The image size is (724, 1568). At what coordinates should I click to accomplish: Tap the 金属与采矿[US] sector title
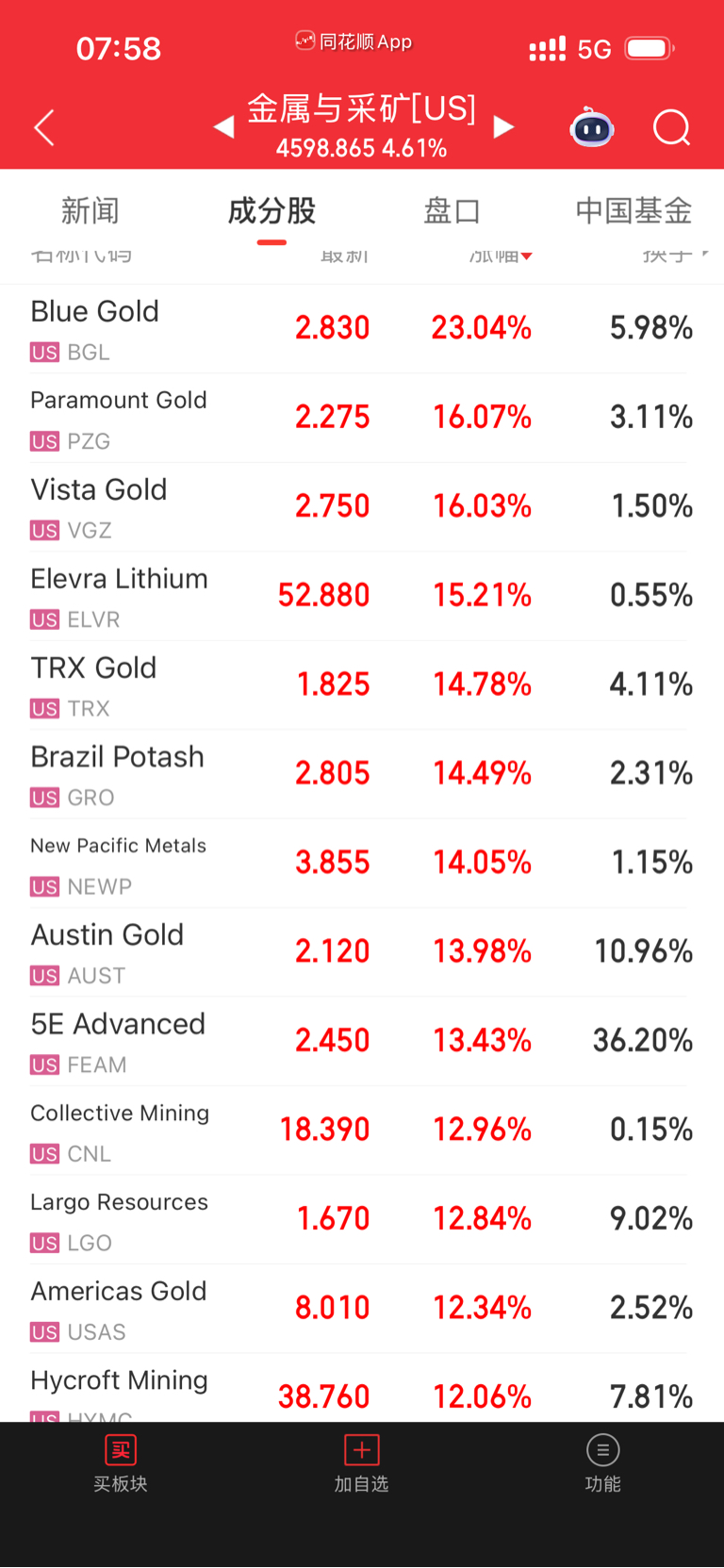[x=361, y=110]
